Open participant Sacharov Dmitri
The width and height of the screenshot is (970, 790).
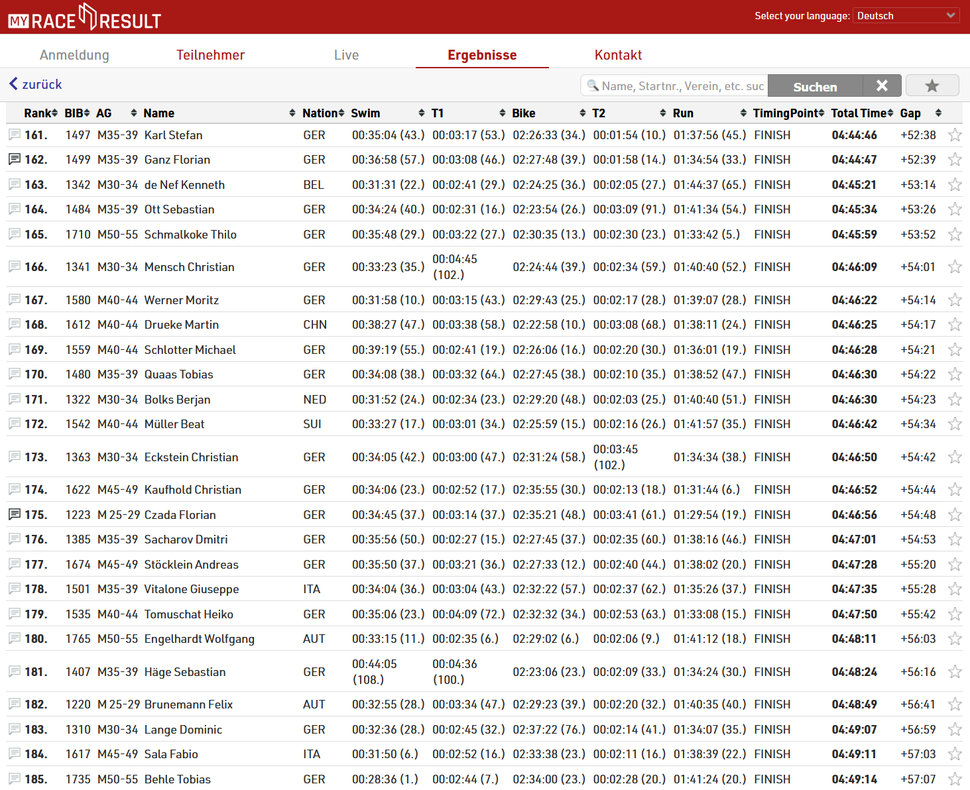pyautogui.click(x=186, y=539)
